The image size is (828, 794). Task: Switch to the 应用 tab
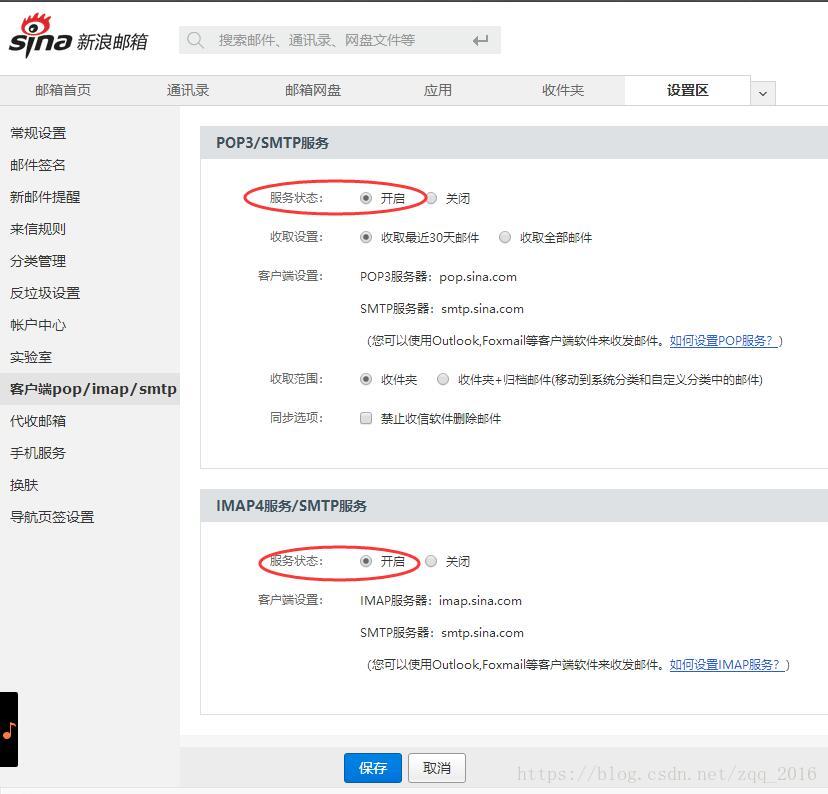point(438,90)
